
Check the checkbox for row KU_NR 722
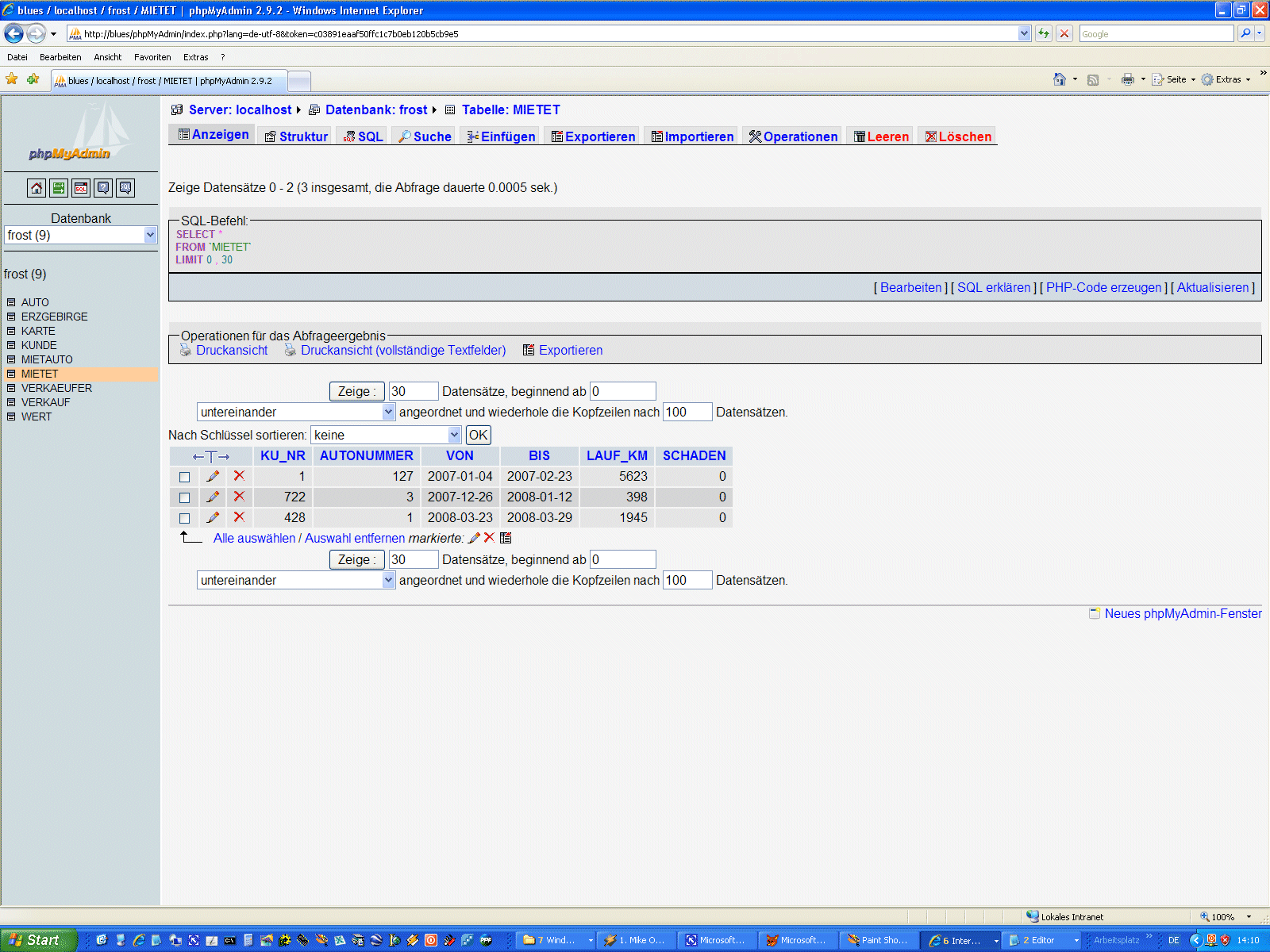[185, 497]
